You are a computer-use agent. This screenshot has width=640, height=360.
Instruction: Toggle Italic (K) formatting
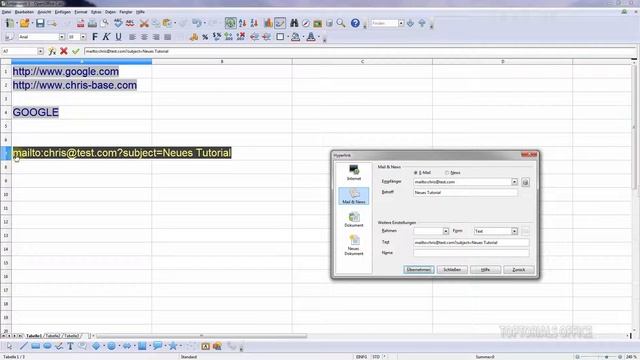tap(106, 37)
